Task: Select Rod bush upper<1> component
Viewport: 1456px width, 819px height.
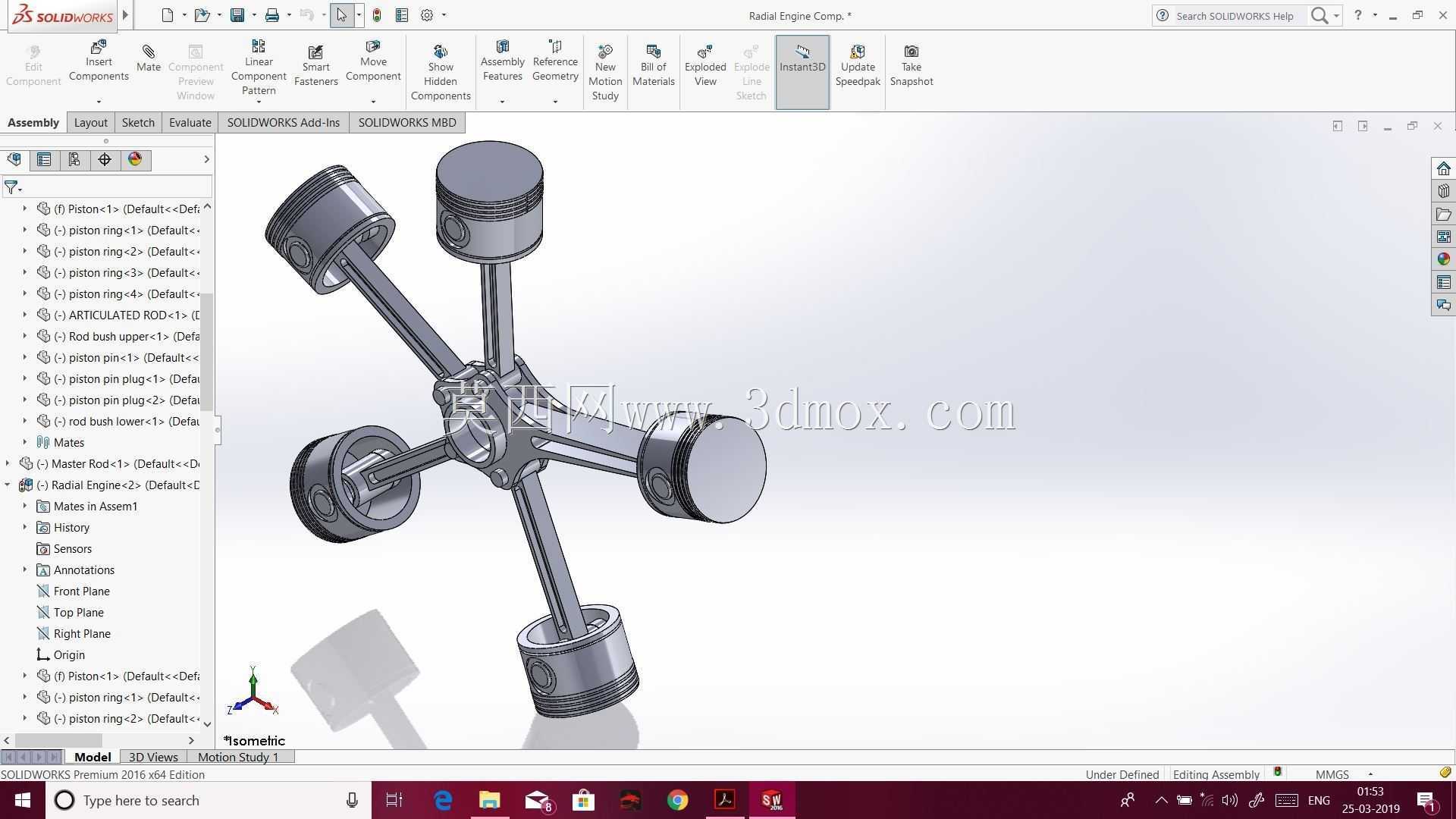Action: [125, 336]
